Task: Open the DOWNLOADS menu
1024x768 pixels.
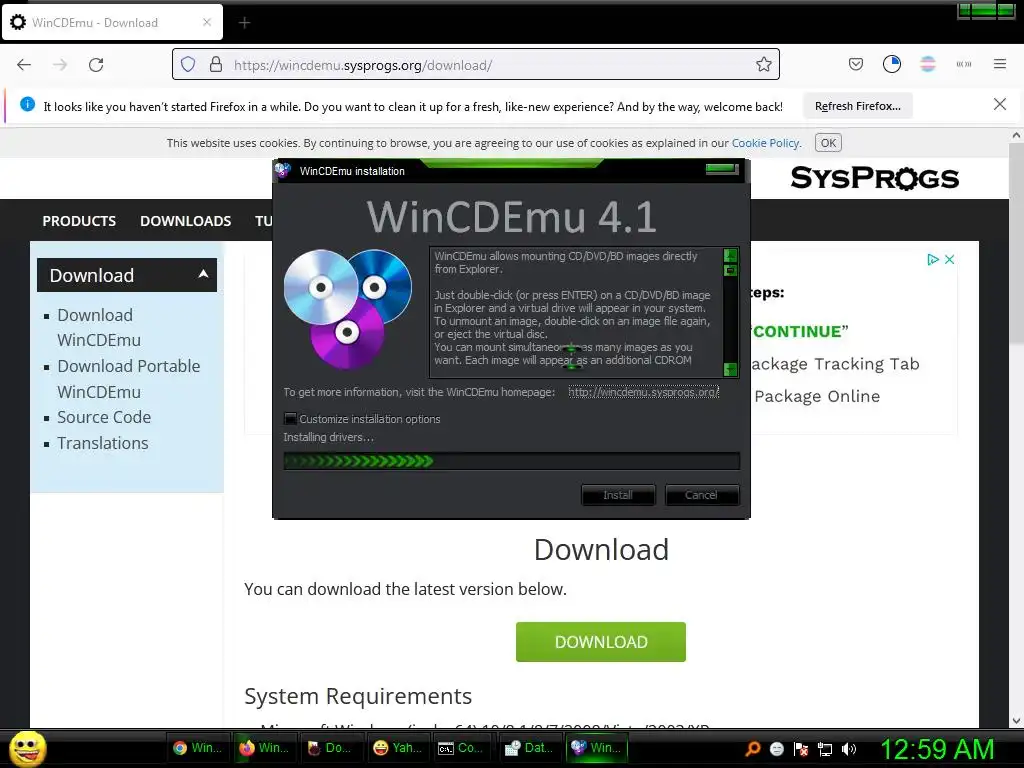Action: (185, 221)
